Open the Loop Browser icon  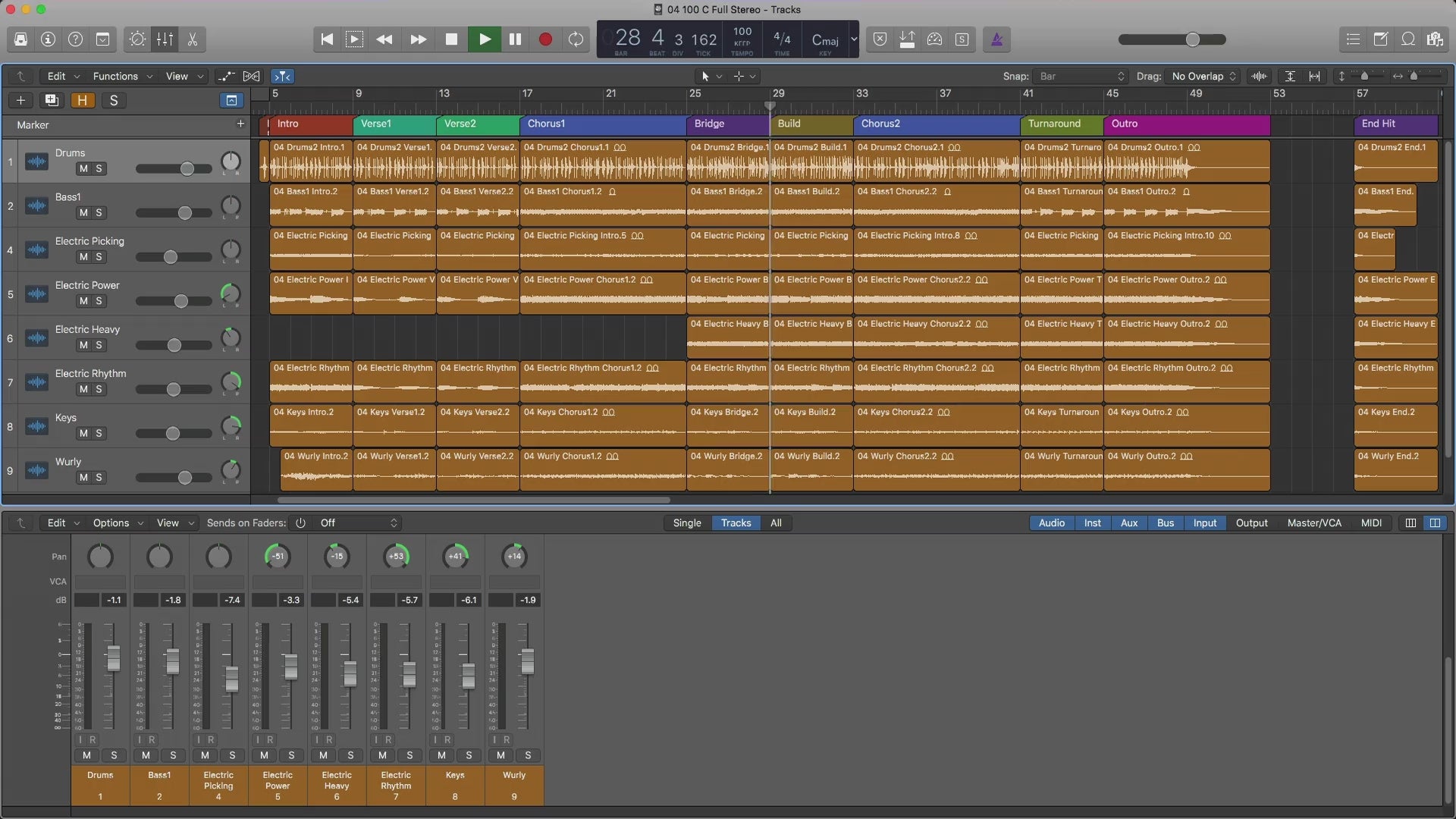click(1407, 39)
